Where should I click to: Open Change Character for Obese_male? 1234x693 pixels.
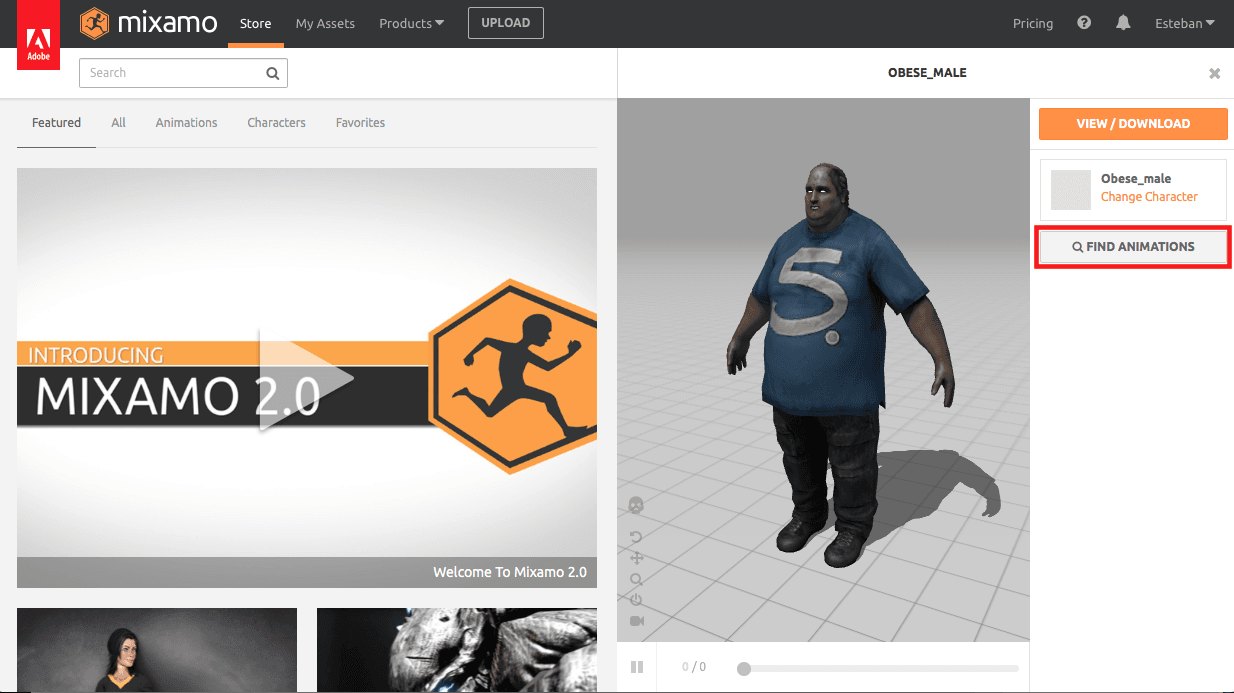pyautogui.click(x=1148, y=197)
